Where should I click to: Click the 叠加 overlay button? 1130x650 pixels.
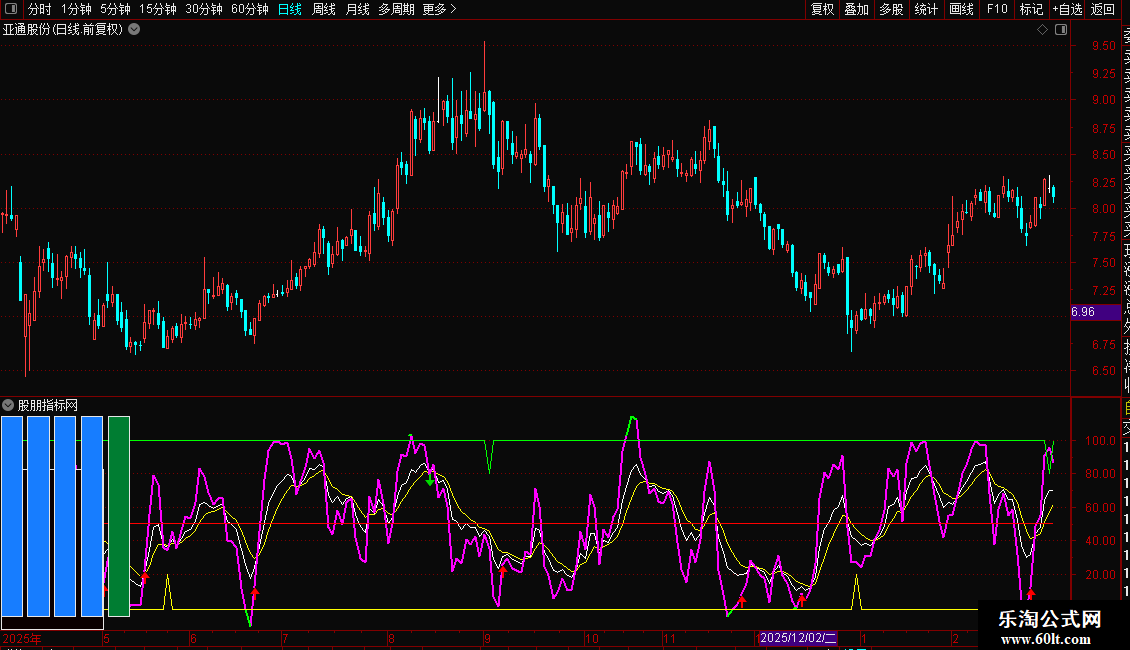(857, 9)
